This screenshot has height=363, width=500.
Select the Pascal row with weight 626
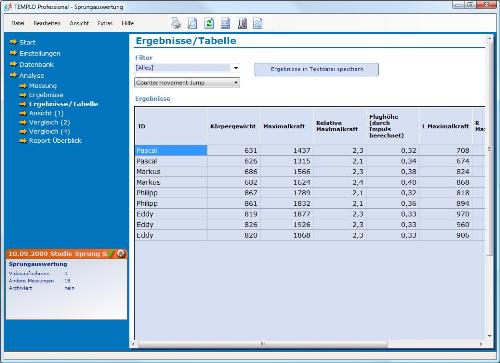[310, 161]
